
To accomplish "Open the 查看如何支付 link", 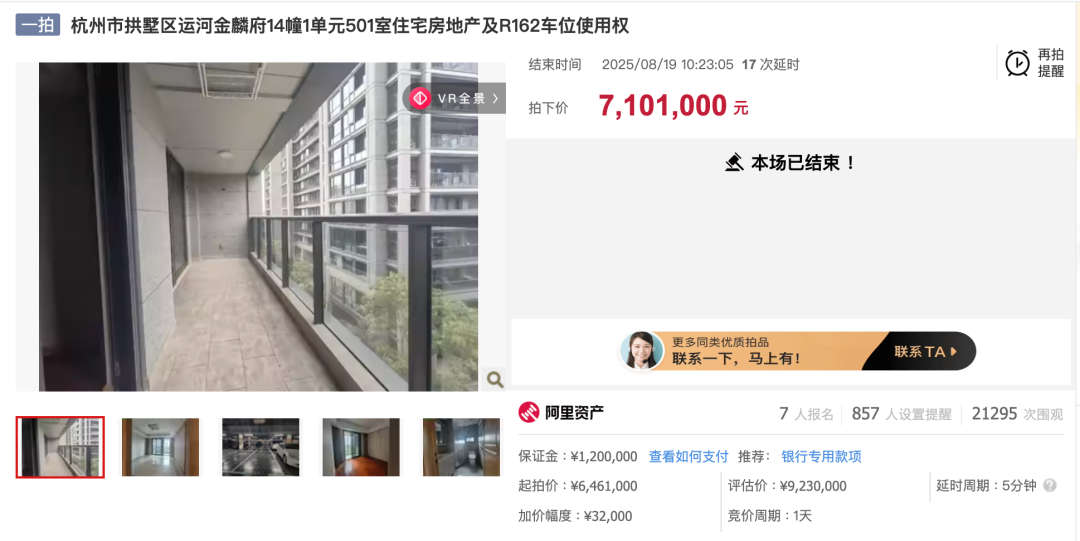I will click(x=688, y=456).
